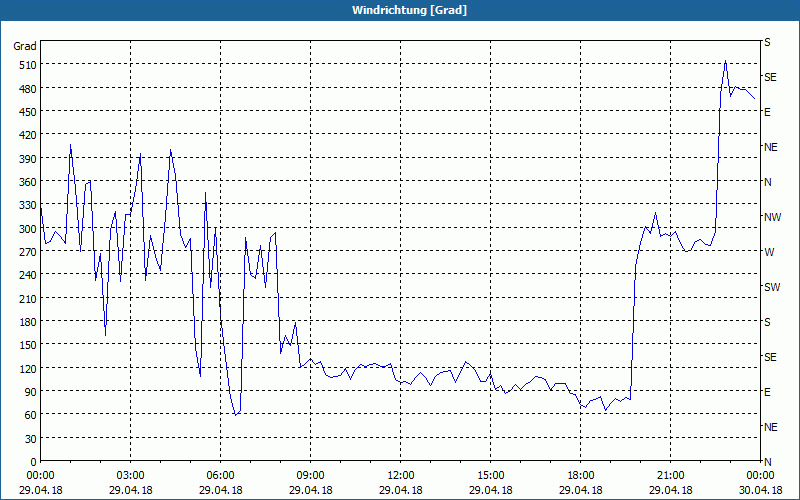The width and height of the screenshot is (800, 500).
Task: Click the 15:00 time label
Action: 490,476
